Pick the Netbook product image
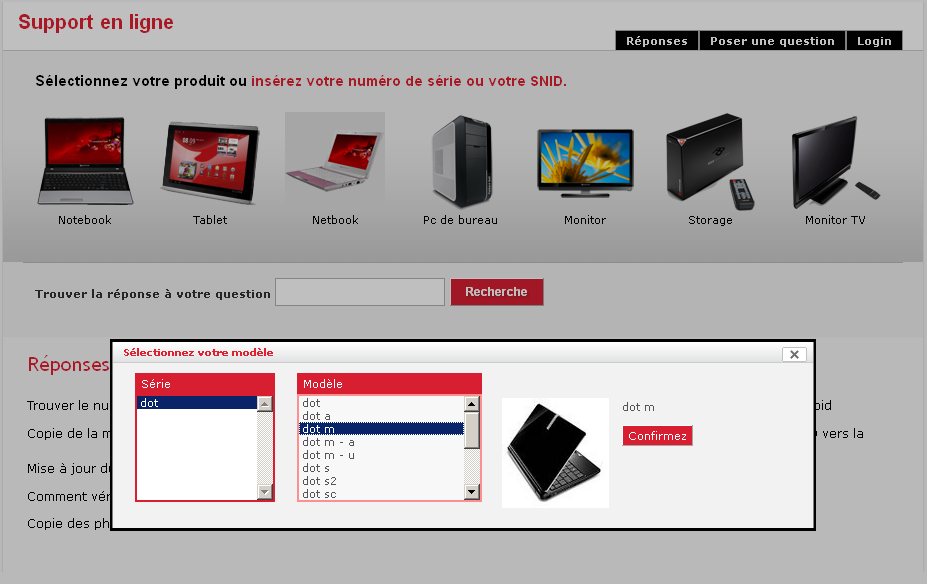This screenshot has height=584, width=927. 335,160
